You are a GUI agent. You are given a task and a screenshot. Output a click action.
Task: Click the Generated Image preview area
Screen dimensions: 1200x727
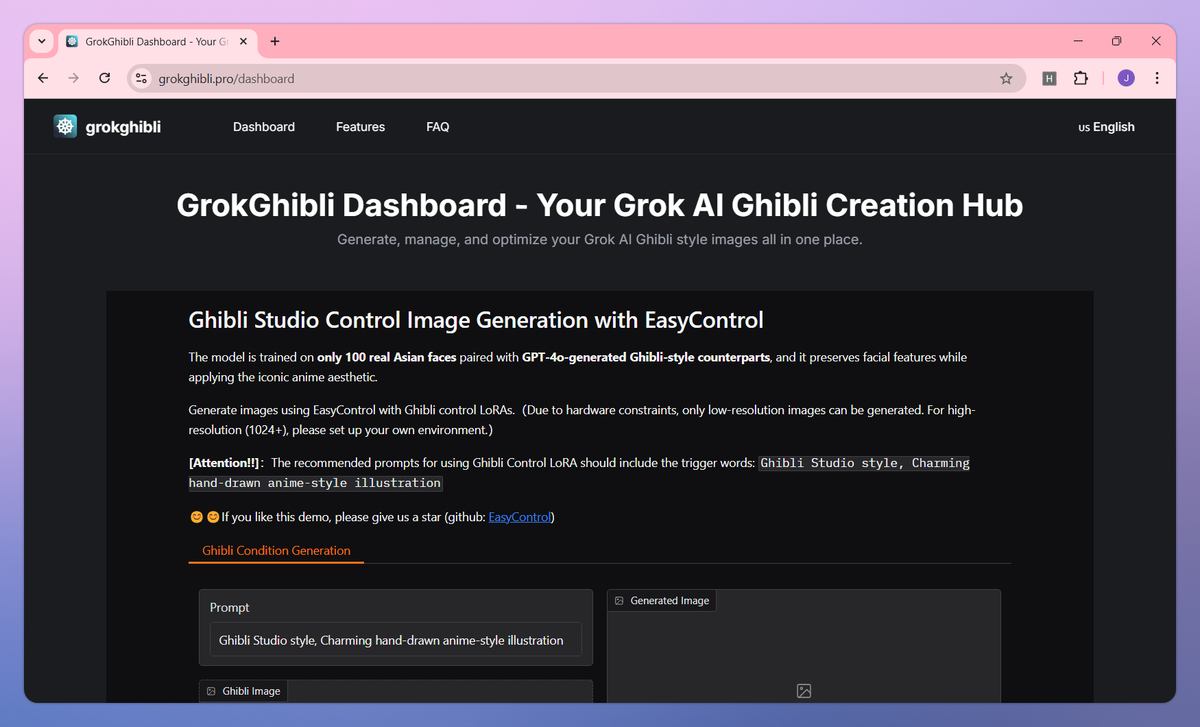tap(804, 647)
